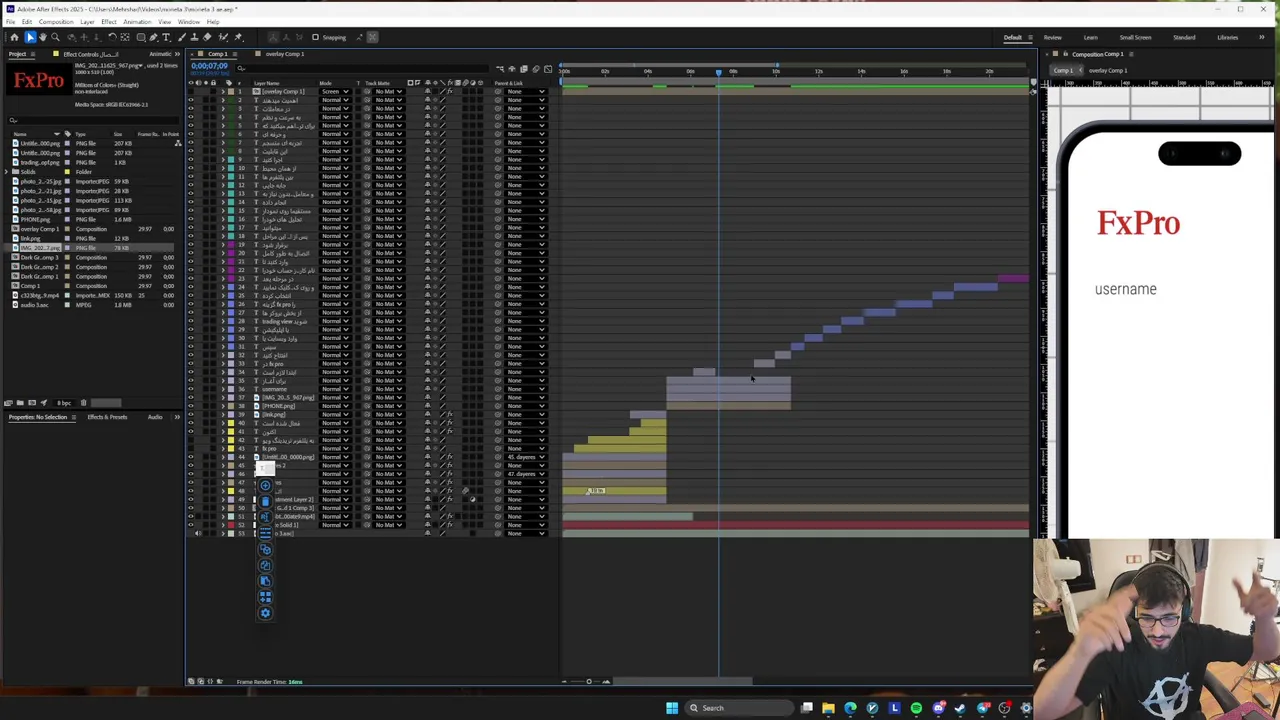This screenshot has height=720, width=1280.
Task: Switch to the Review workspace
Action: tap(1053, 37)
